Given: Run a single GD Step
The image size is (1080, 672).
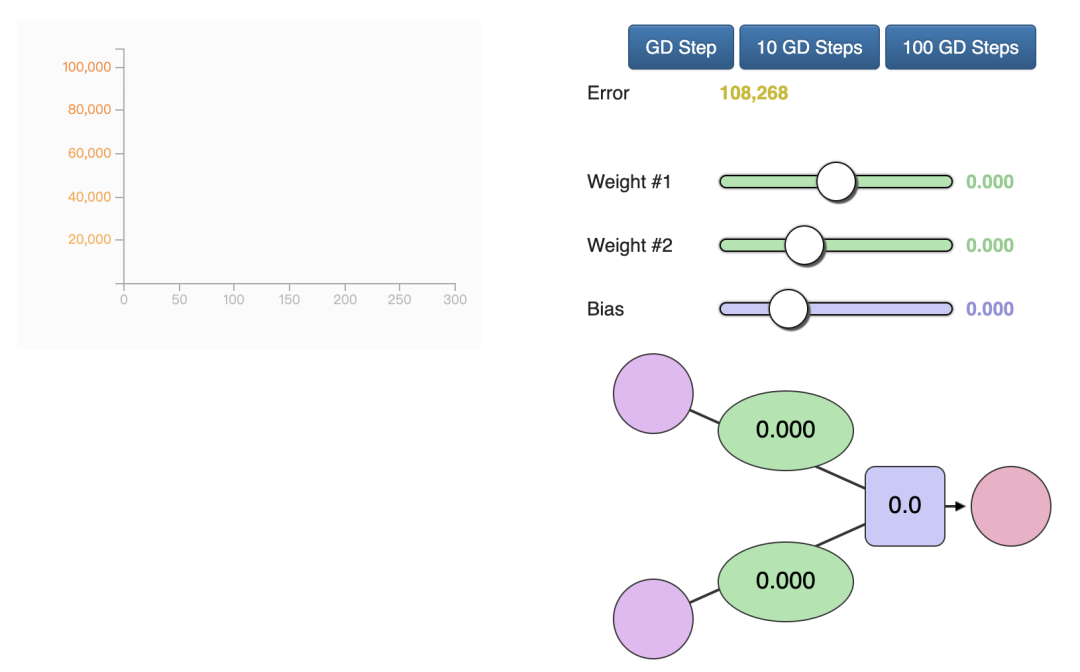Looking at the screenshot, I should coord(681,48).
